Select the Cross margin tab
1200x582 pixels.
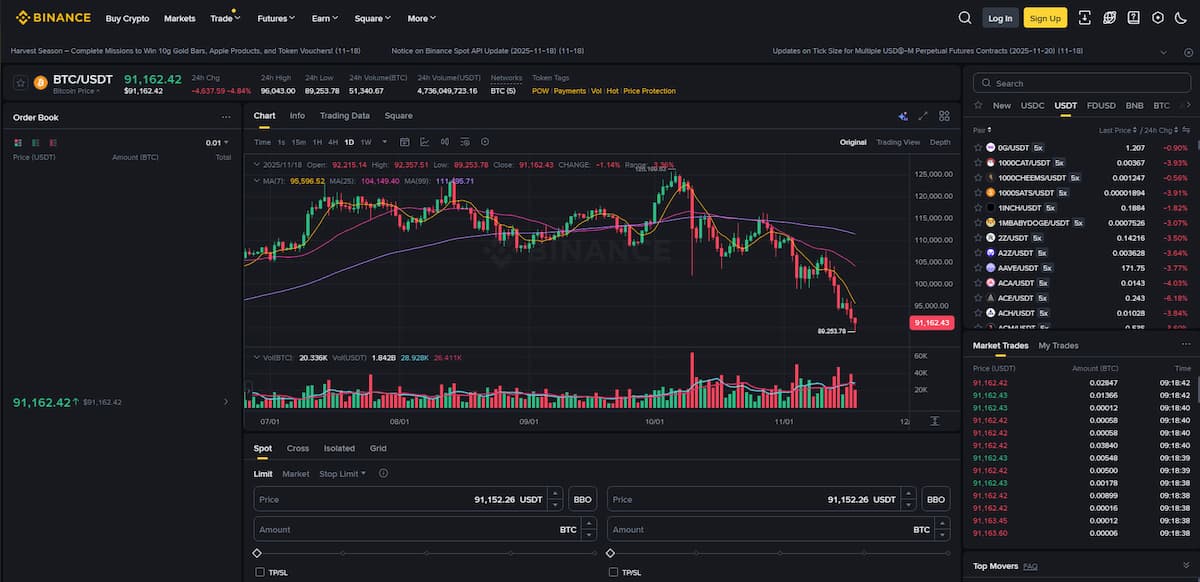click(298, 448)
